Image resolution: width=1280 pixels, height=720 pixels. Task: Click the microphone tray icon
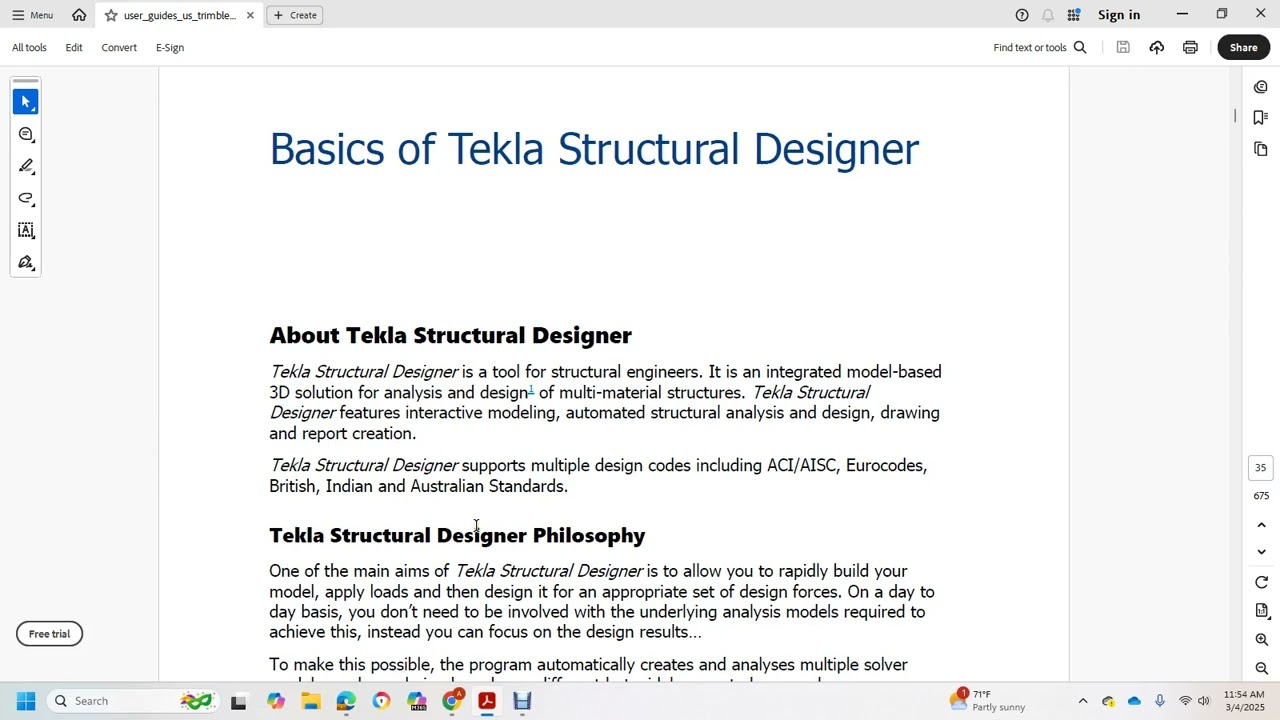[1160, 701]
